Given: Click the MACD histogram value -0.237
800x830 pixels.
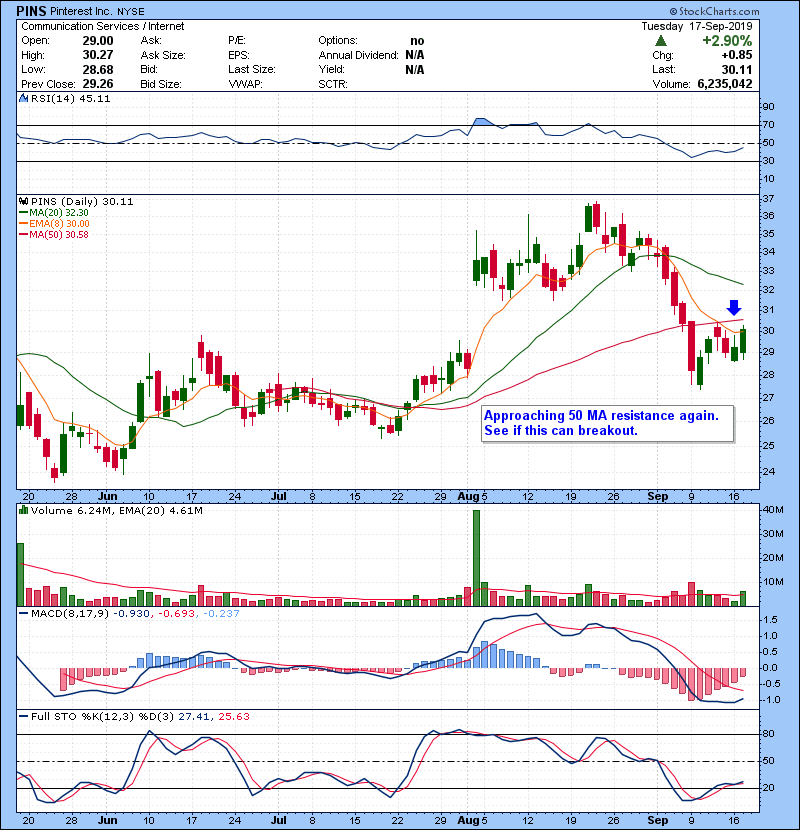Looking at the screenshot, I should [x=221, y=614].
